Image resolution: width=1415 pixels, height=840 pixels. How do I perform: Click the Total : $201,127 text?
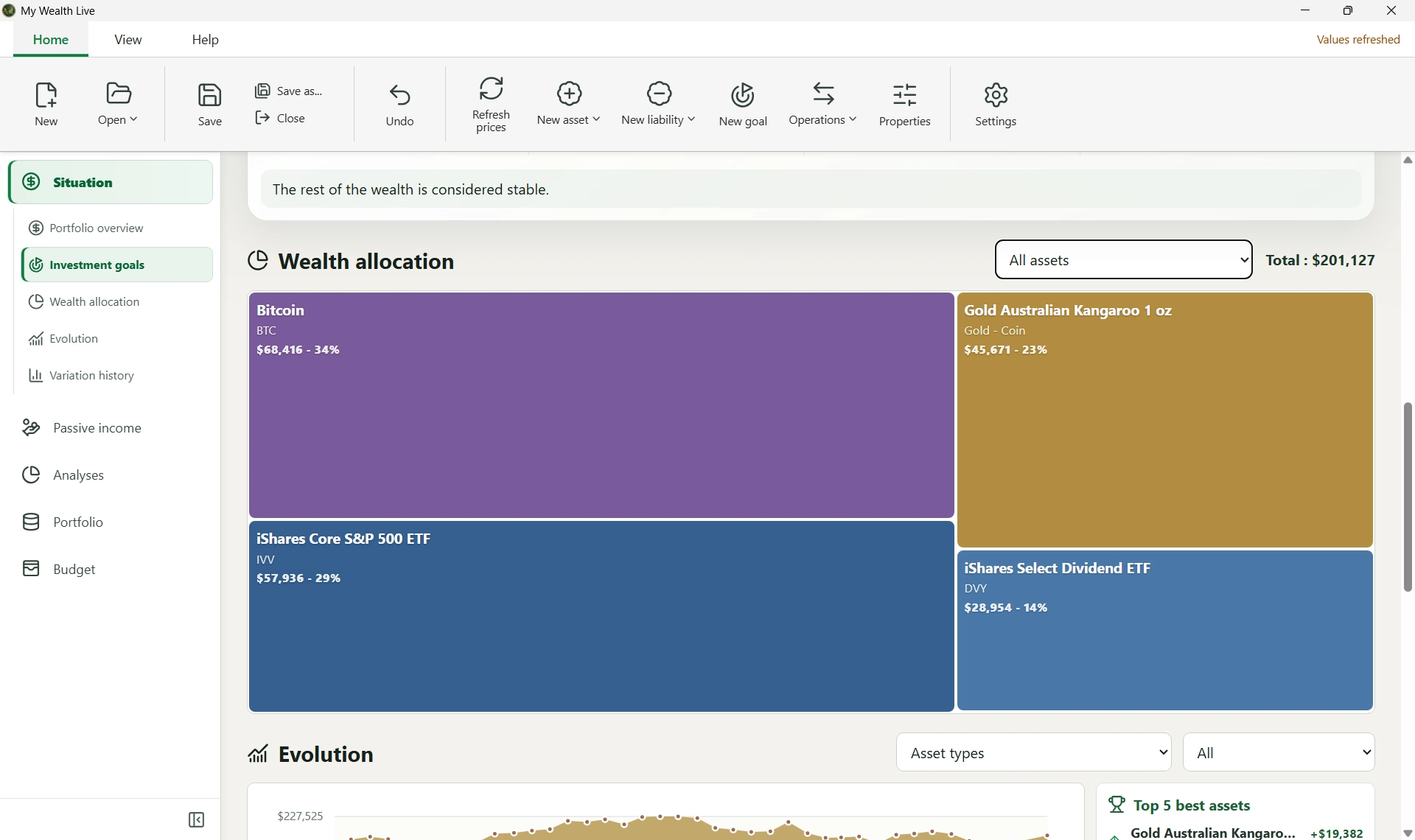click(1320, 260)
